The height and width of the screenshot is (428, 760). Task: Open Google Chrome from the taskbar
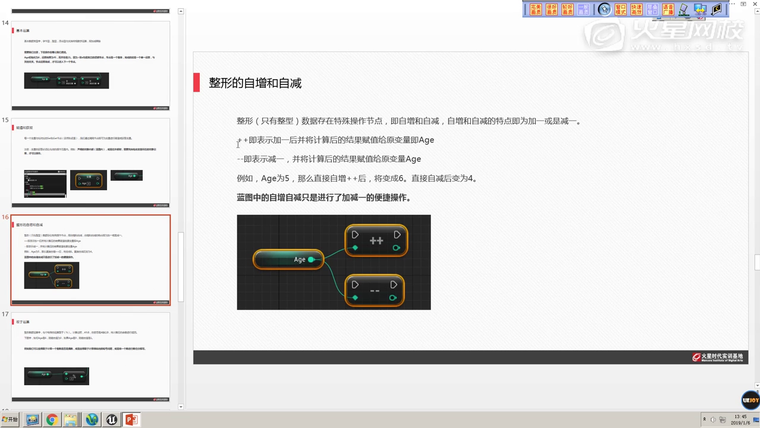click(x=52, y=419)
